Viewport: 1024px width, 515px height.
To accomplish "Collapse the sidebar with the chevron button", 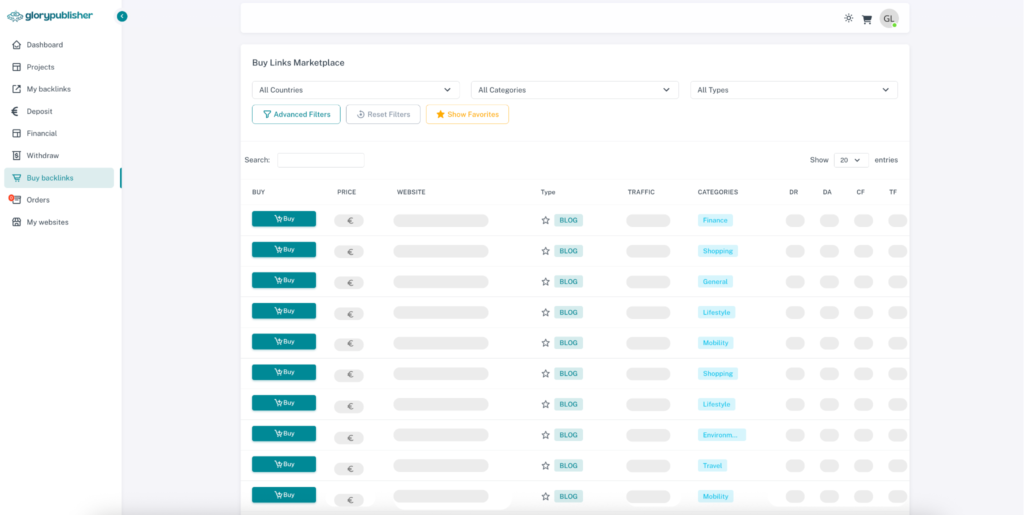I will [122, 16].
